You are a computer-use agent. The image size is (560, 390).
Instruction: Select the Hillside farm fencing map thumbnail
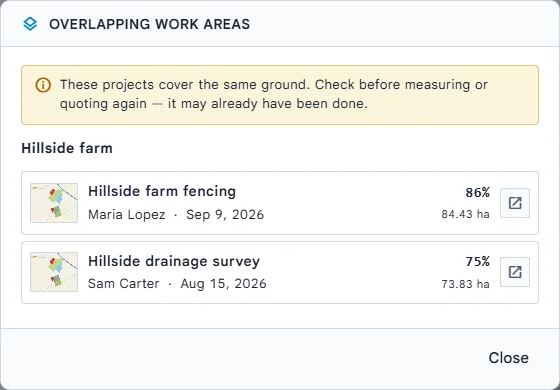point(54,203)
